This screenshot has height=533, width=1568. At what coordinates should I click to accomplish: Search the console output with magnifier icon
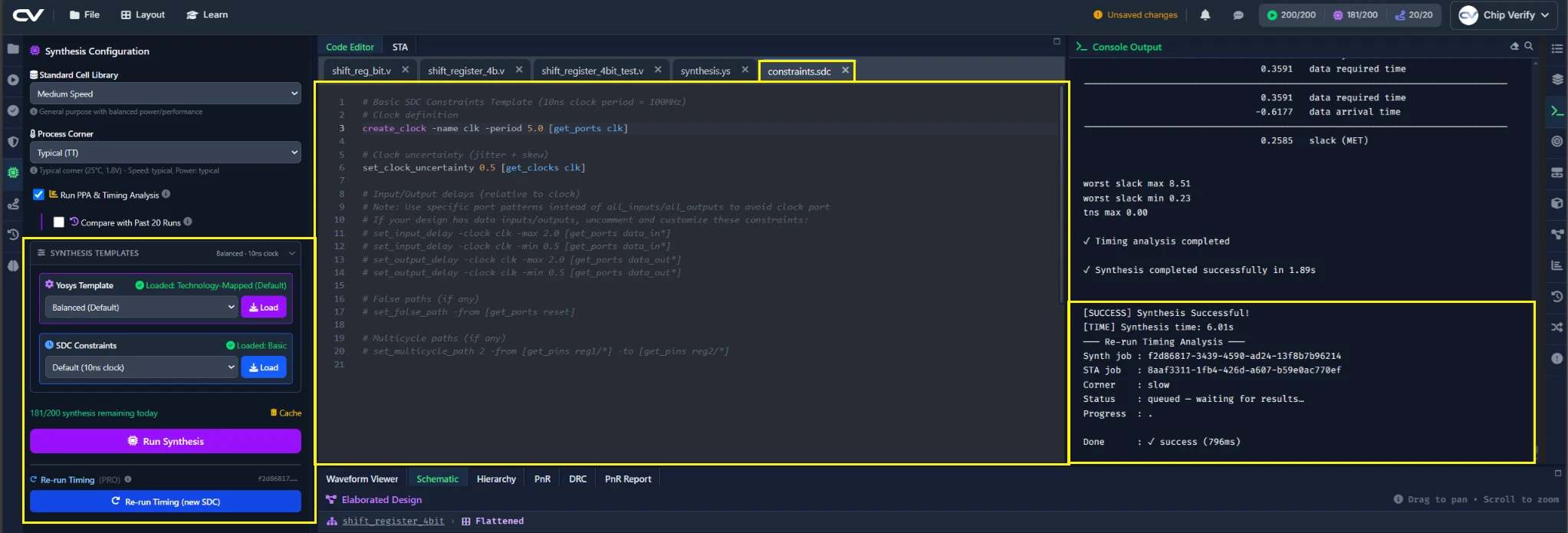(1528, 46)
